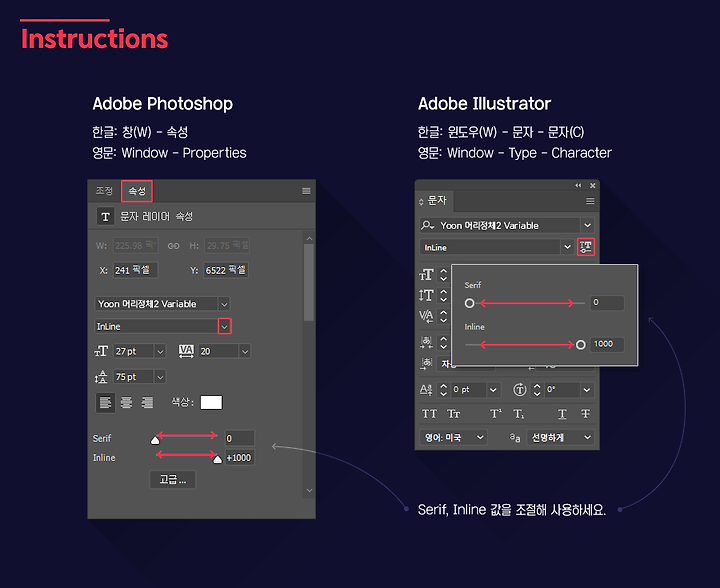Image resolution: width=720 pixels, height=588 pixels.
Task: Toggle the width-height link icon
Action: pos(173,246)
